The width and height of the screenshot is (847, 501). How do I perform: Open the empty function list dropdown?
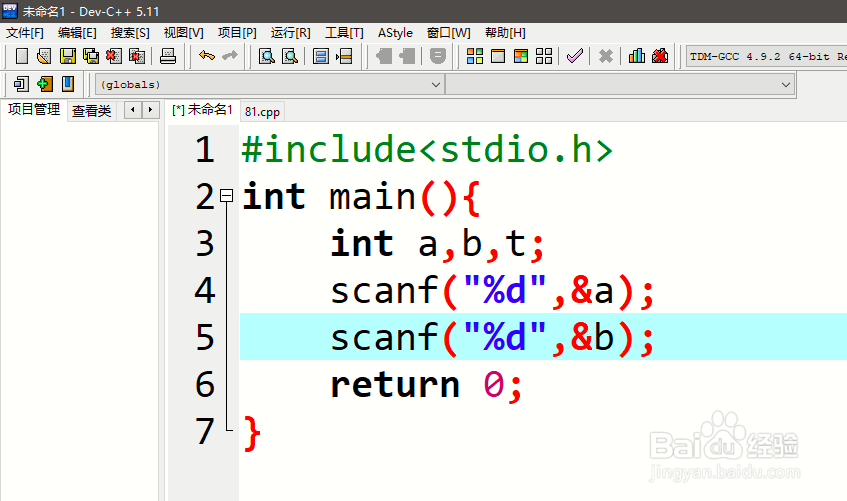(x=620, y=85)
